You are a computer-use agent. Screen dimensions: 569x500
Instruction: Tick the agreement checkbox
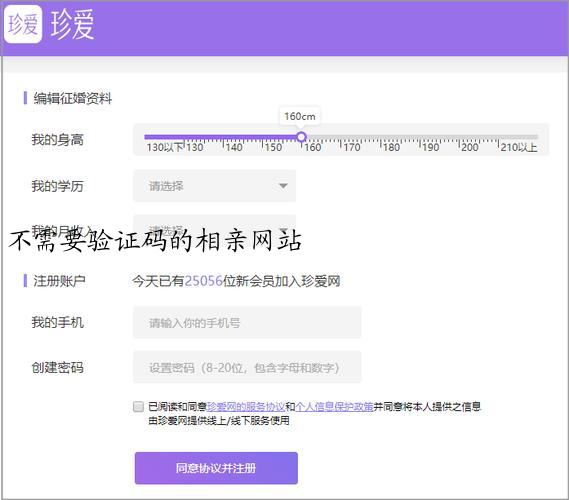coord(138,406)
